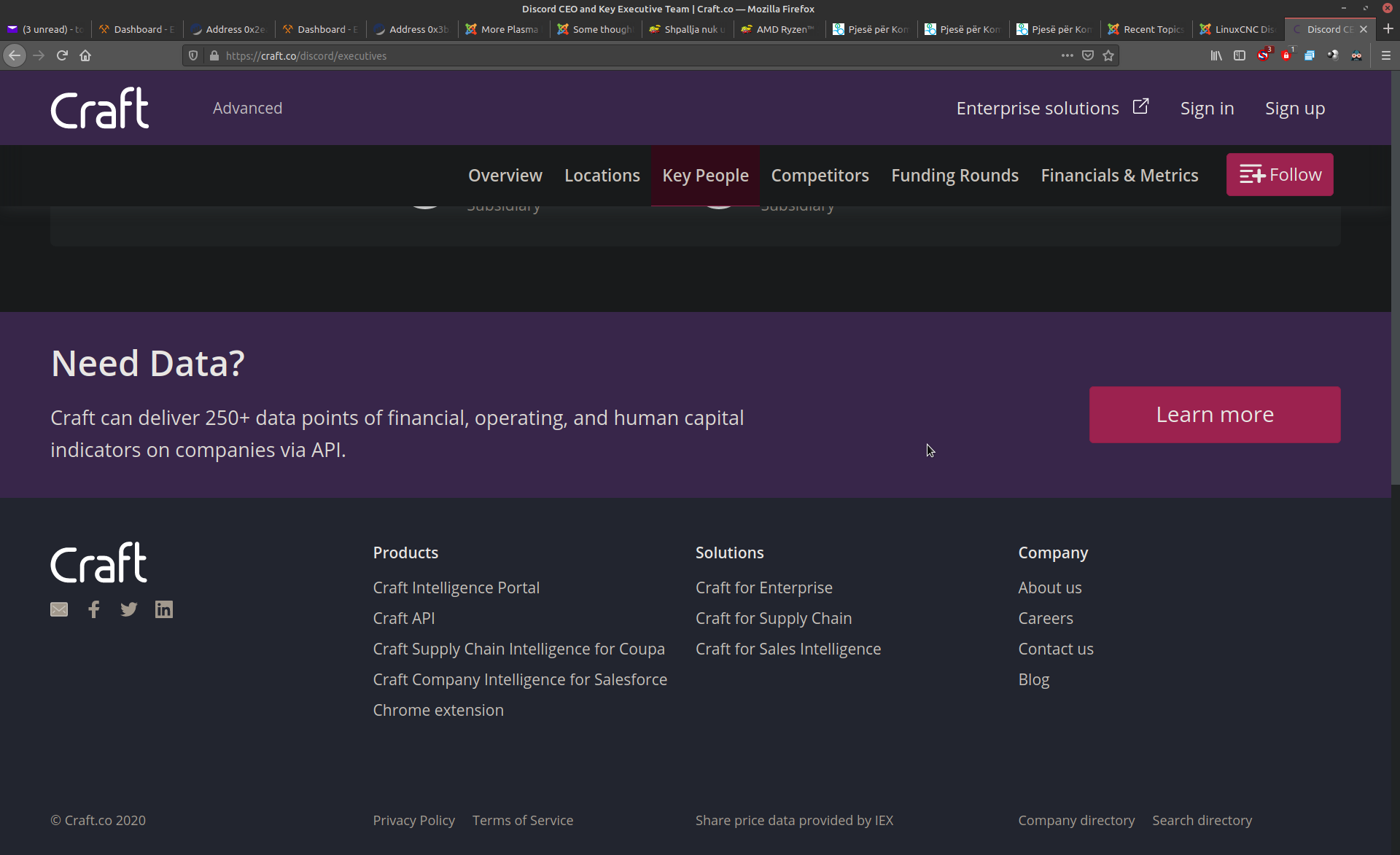Click Sign up
1400x855 pixels.
1295,108
